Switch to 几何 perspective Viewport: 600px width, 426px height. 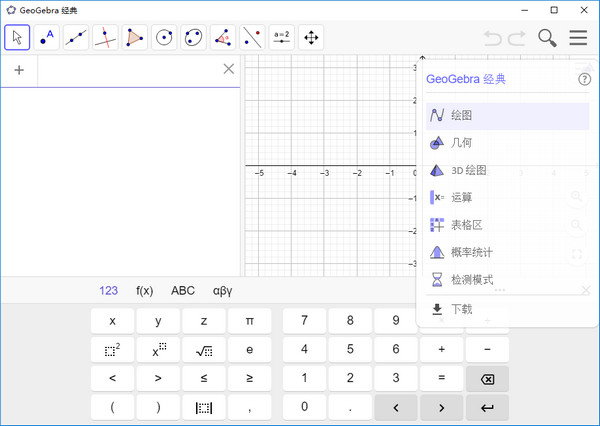pyautogui.click(x=461, y=143)
